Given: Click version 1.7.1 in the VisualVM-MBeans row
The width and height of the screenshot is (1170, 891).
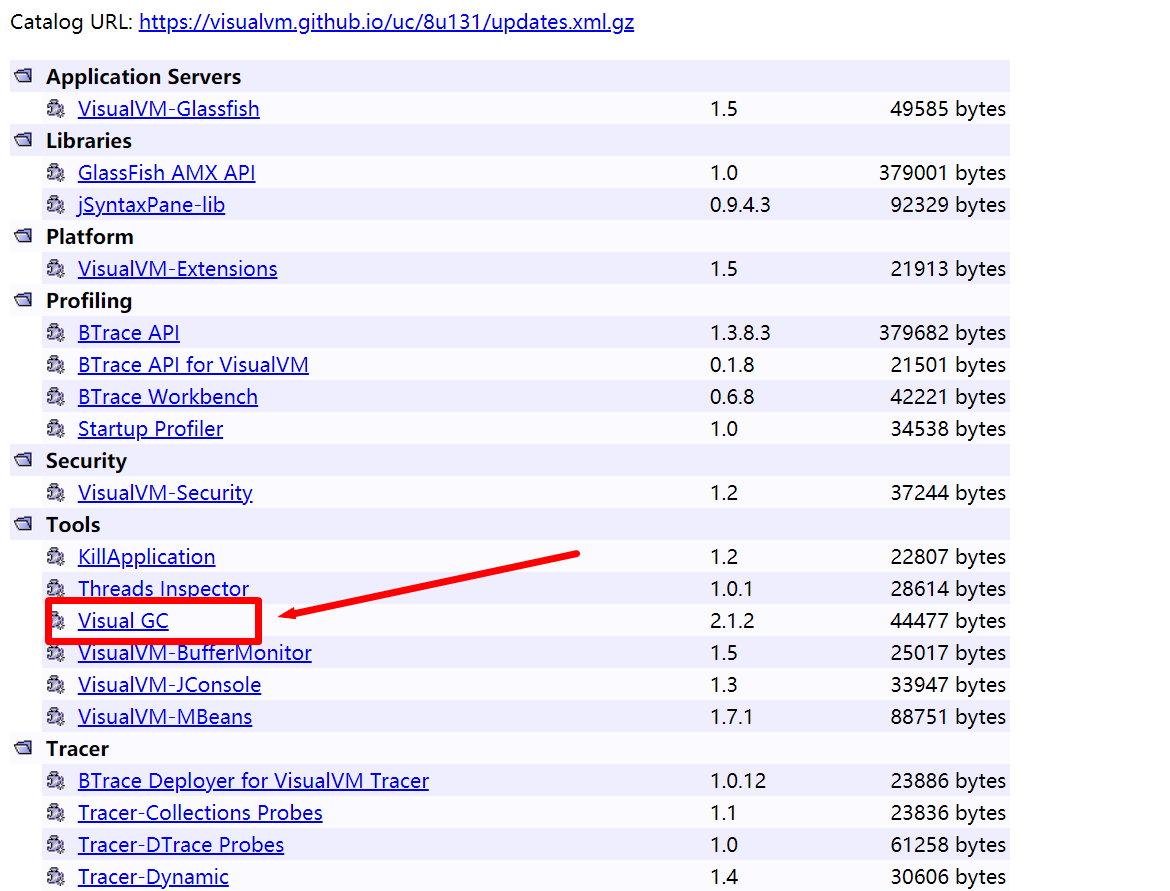Looking at the screenshot, I should [732, 716].
